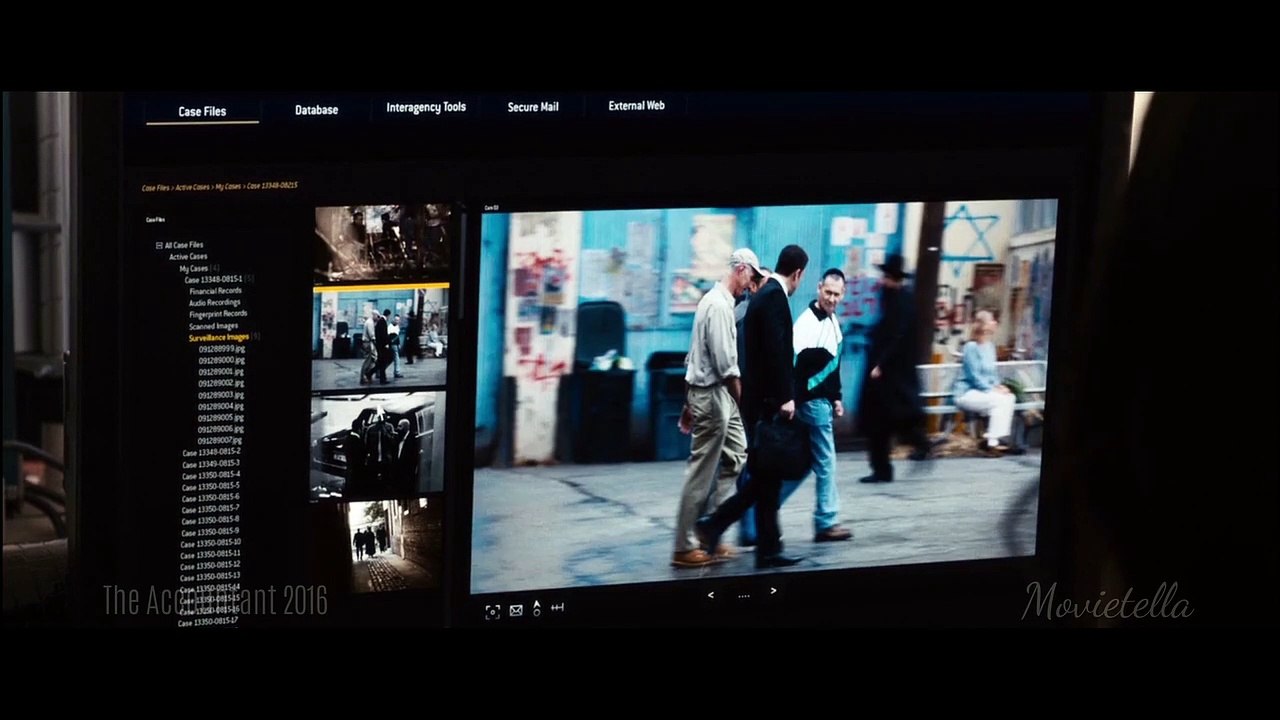This screenshot has width=1280, height=720.
Task: Select the My Cases tree folder
Action: pos(194,268)
